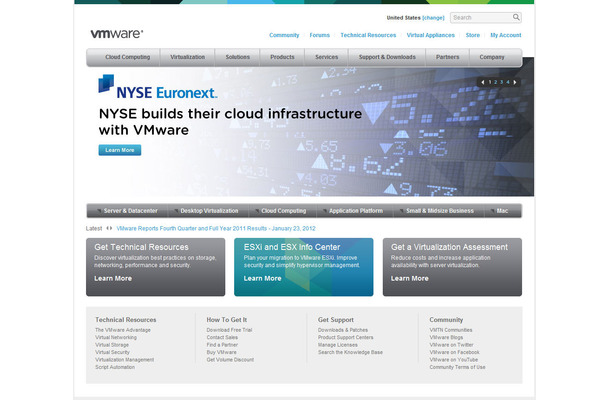Screen dimensions: 610x400
Task: Open Virtualization Management link
Action: [x=124, y=360]
